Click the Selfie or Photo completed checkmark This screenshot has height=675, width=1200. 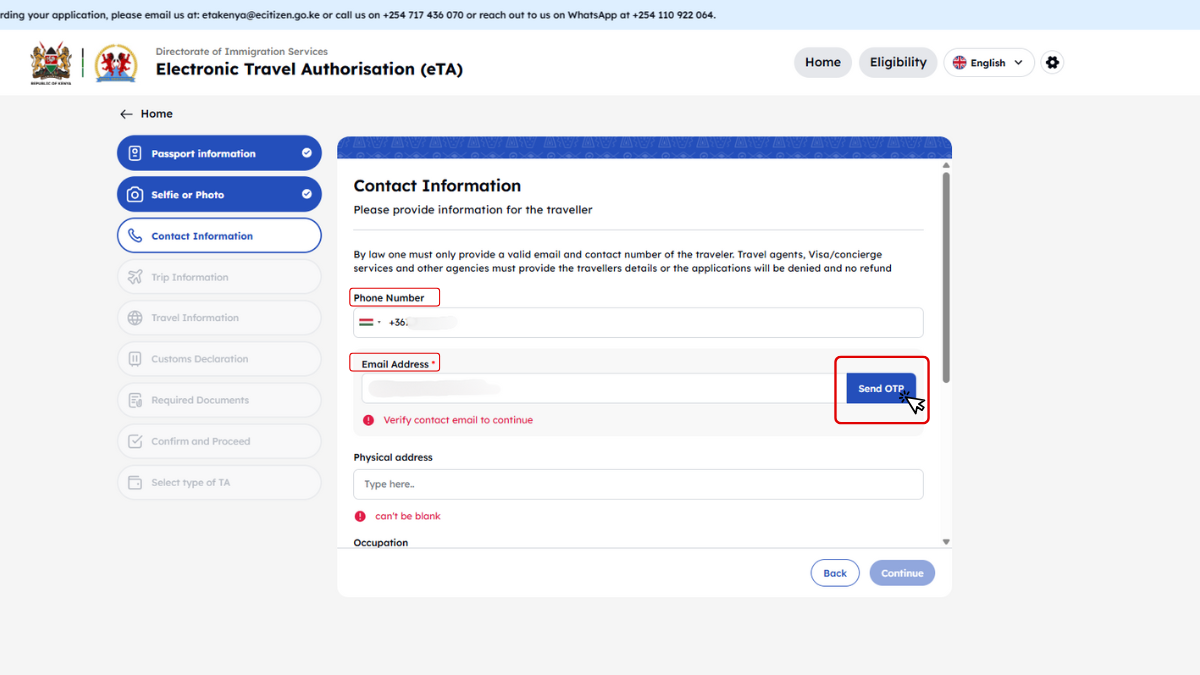point(306,195)
